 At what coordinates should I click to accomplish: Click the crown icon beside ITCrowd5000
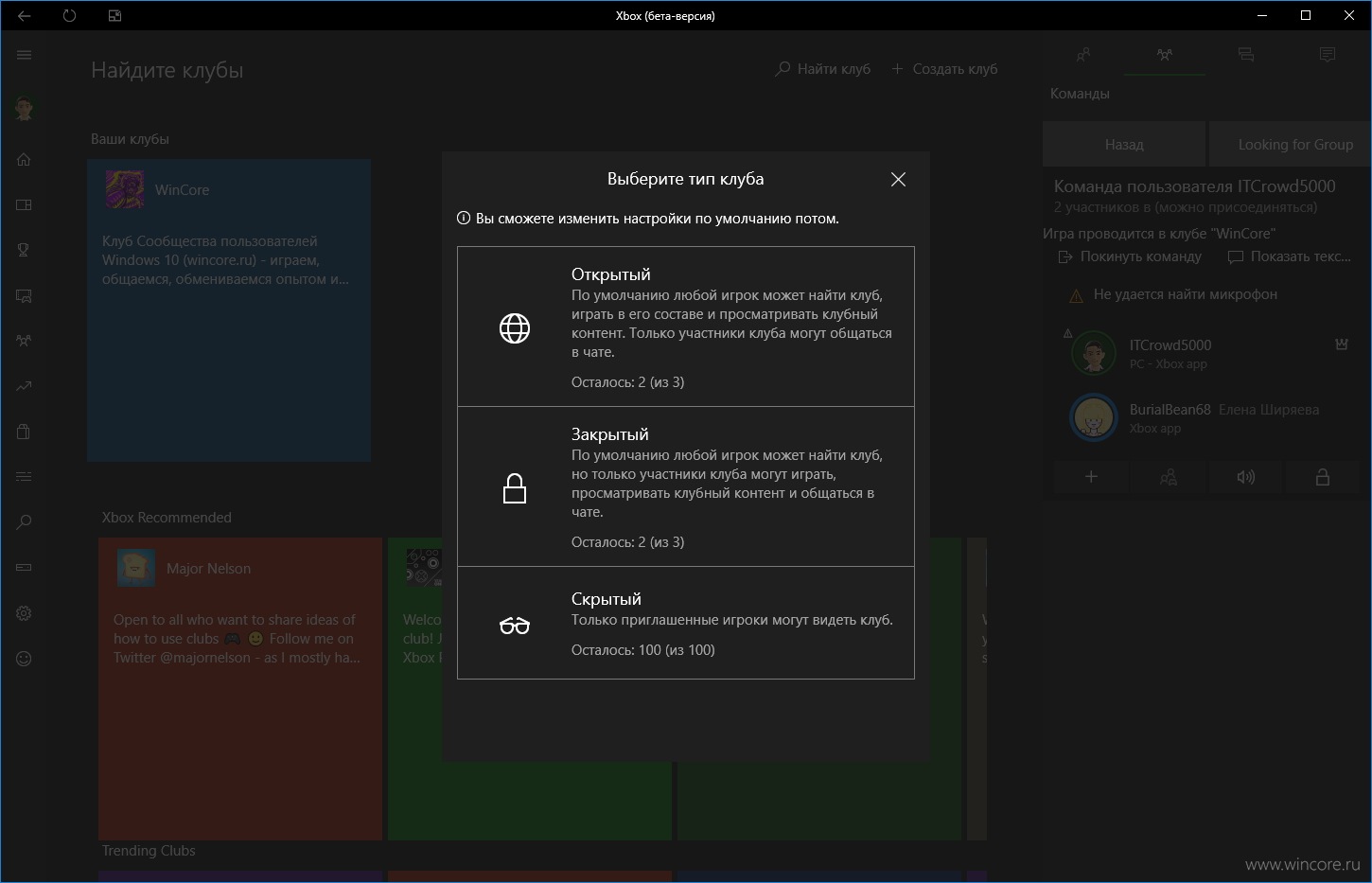pos(1341,344)
